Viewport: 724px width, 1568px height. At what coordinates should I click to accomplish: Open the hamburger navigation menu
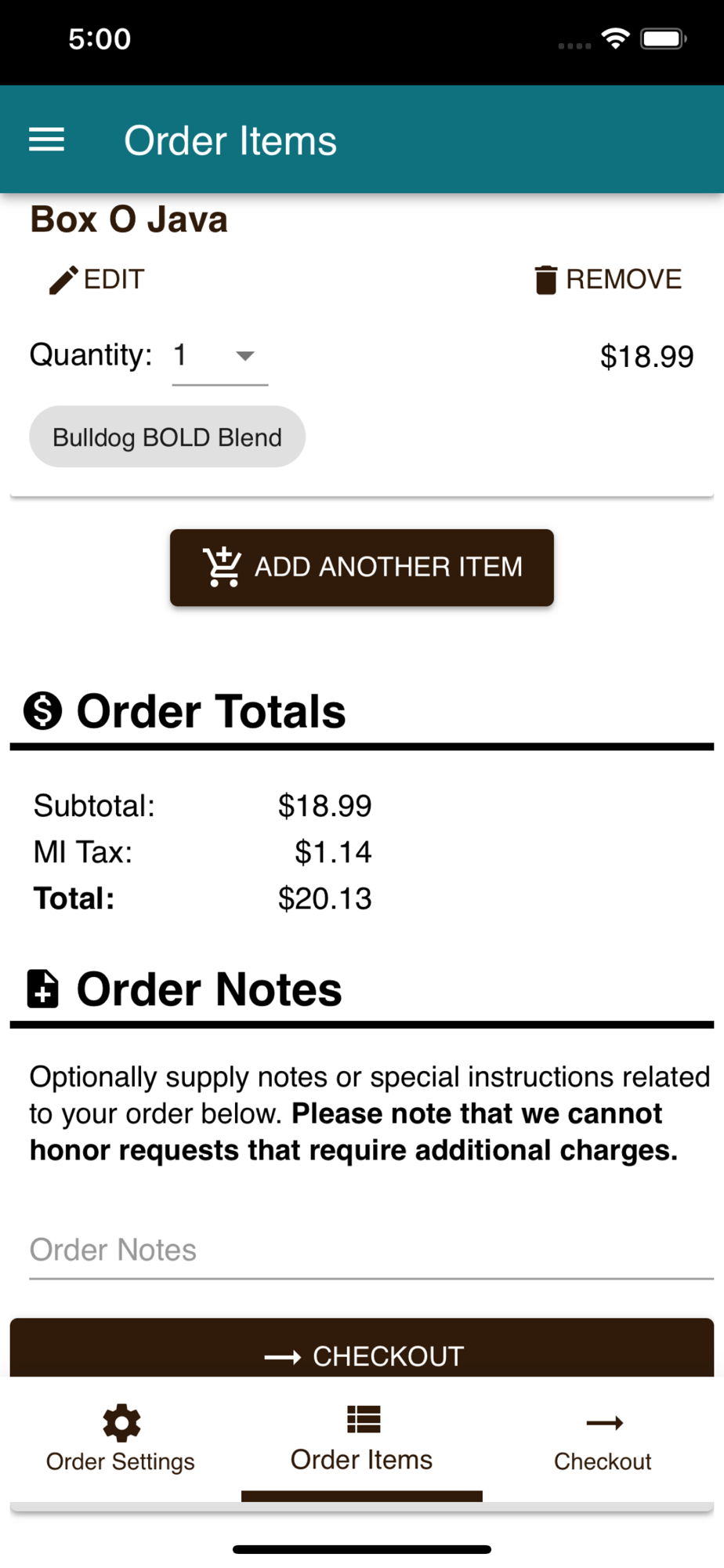(46, 140)
